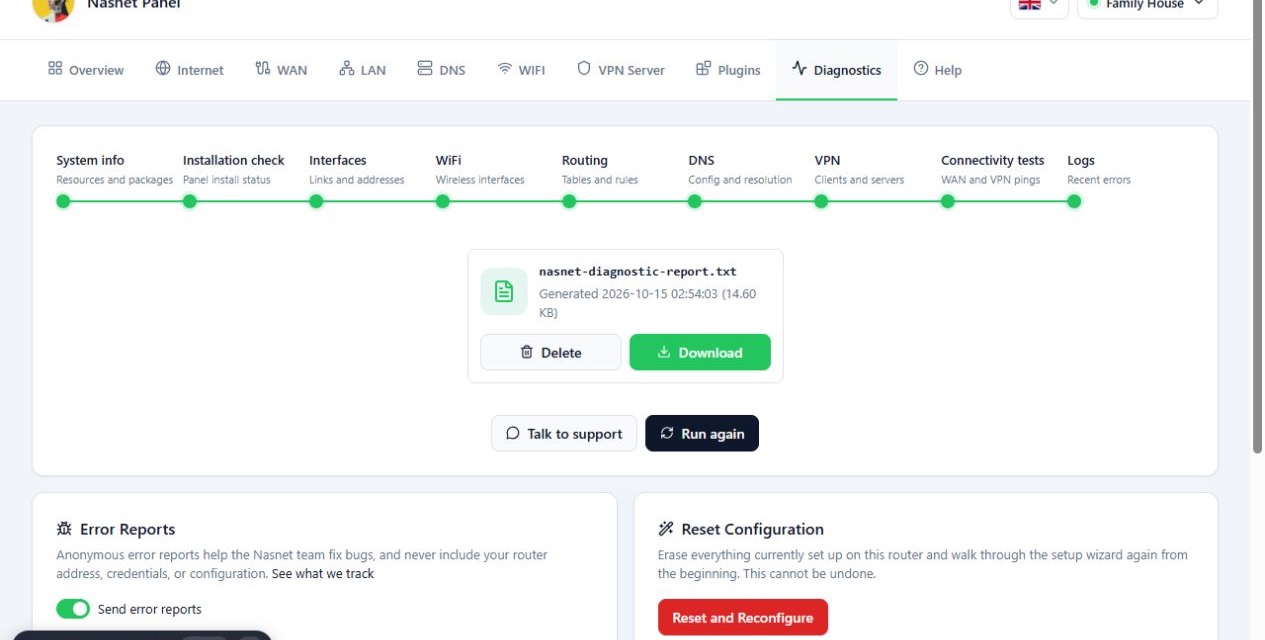Open the language flag dropdown
This screenshot has width=1265, height=640.
pyautogui.click(x=1039, y=5)
